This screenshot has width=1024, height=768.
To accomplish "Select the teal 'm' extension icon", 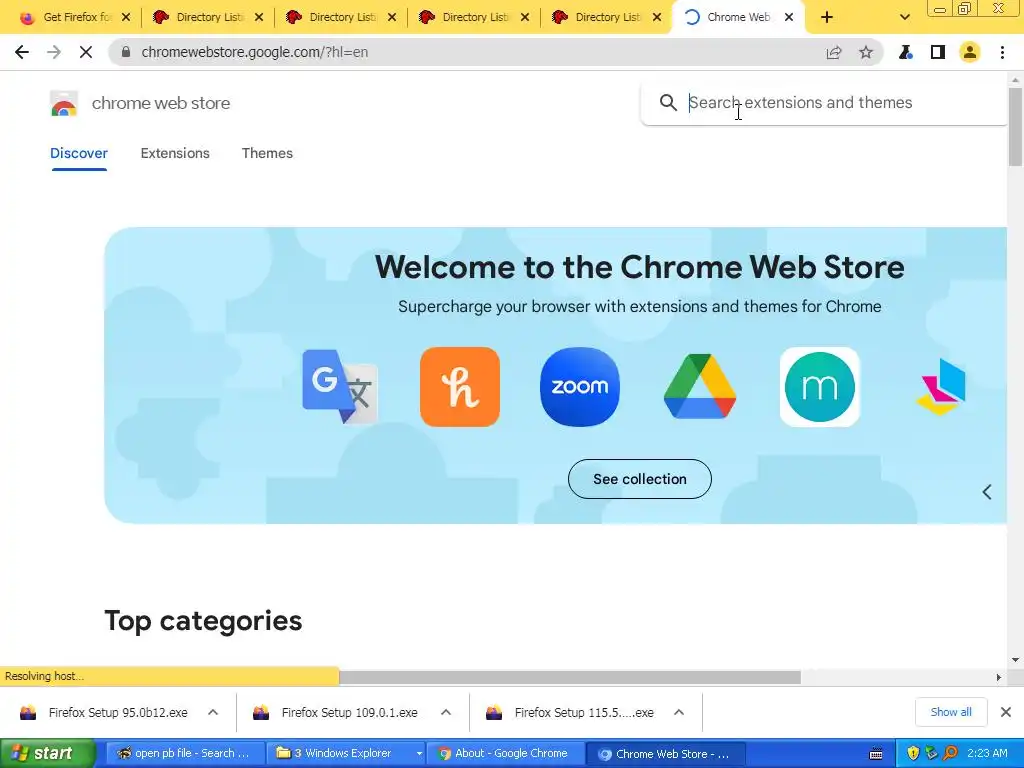I will (x=820, y=387).
